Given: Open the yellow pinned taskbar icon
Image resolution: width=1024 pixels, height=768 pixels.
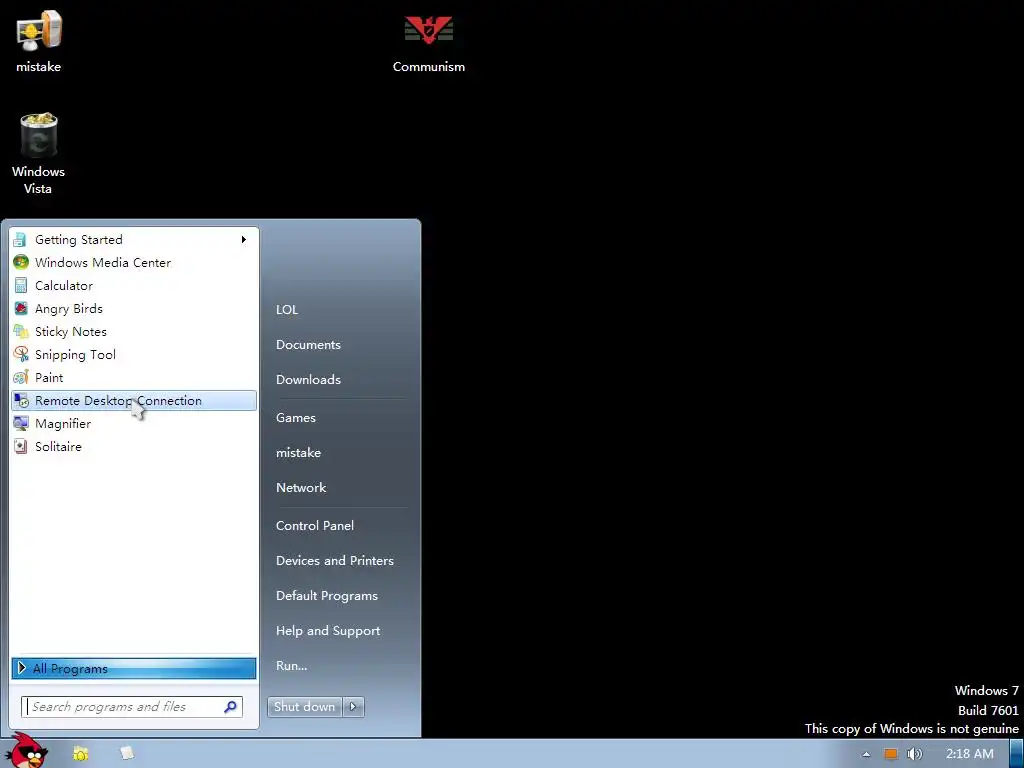Looking at the screenshot, I should [80, 754].
